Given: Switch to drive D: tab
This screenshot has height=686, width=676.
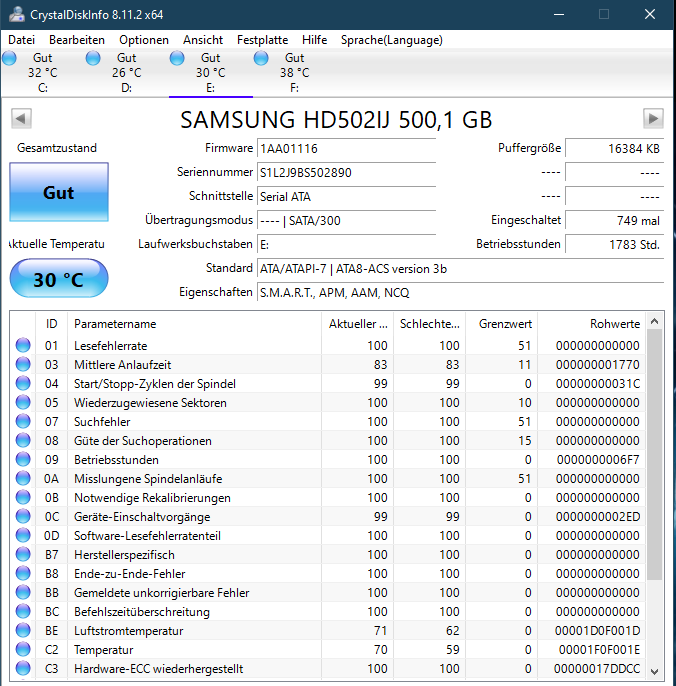Looking at the screenshot, I should click(126, 73).
